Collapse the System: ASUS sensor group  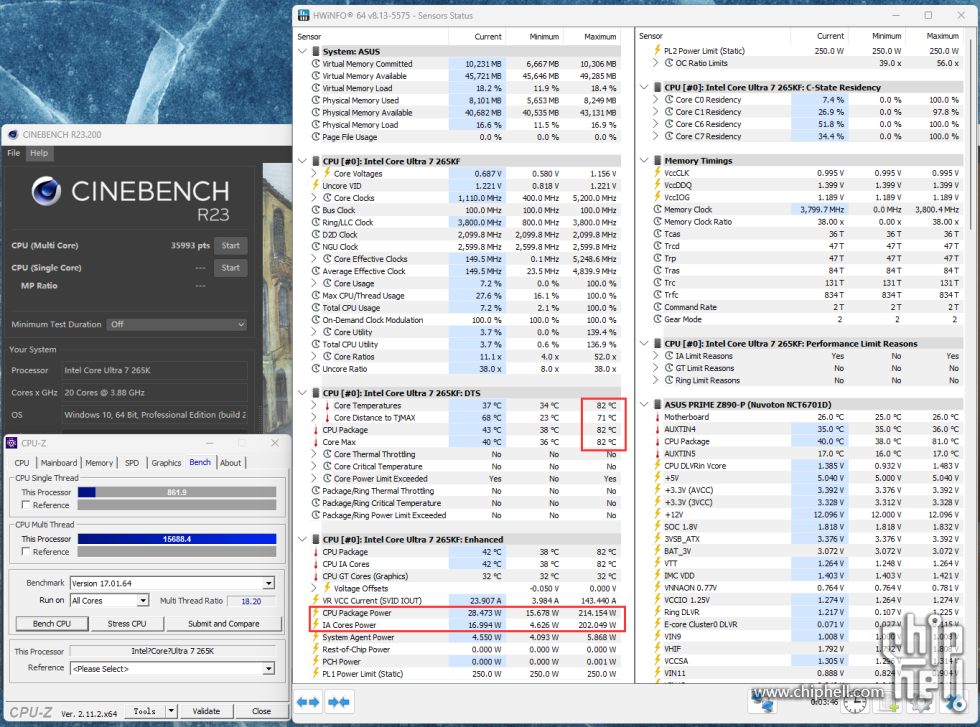point(303,51)
